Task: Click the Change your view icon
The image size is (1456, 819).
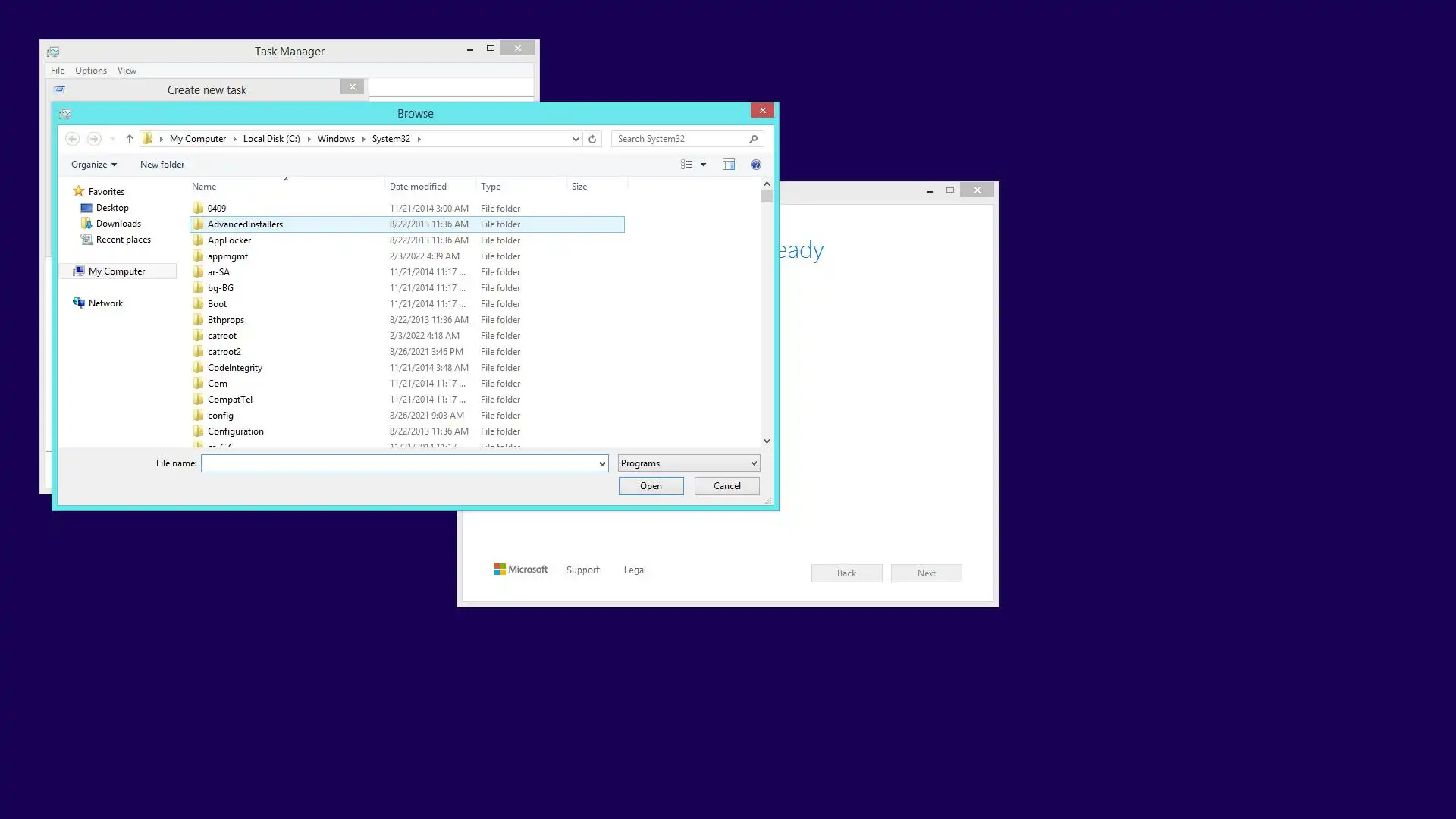Action: [687, 165]
